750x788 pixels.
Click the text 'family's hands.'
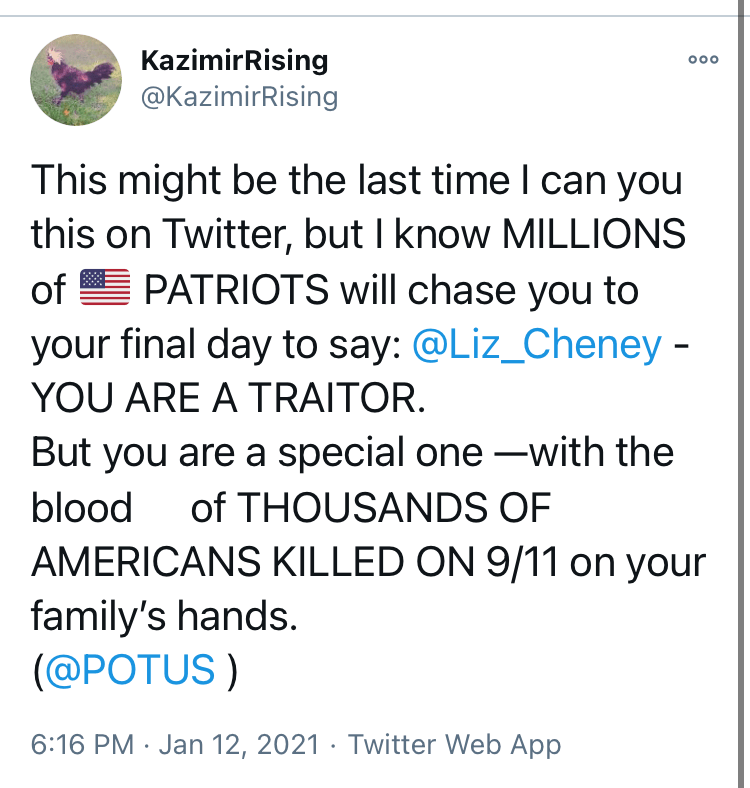pos(164,616)
